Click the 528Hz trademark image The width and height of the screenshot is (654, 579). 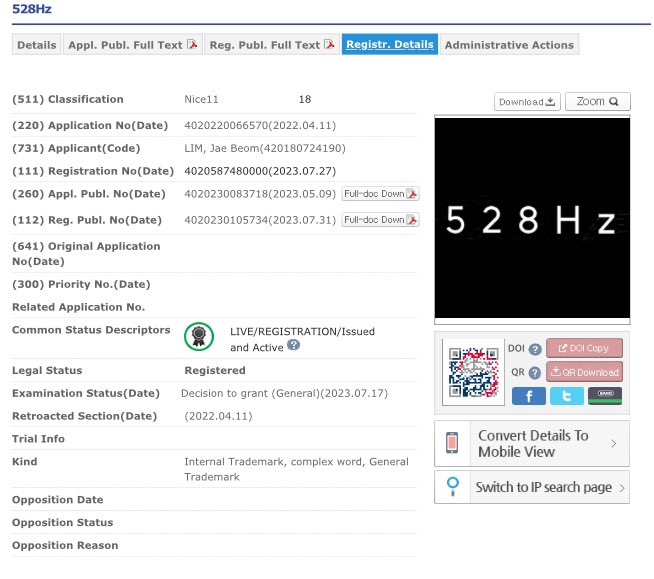click(x=532, y=218)
